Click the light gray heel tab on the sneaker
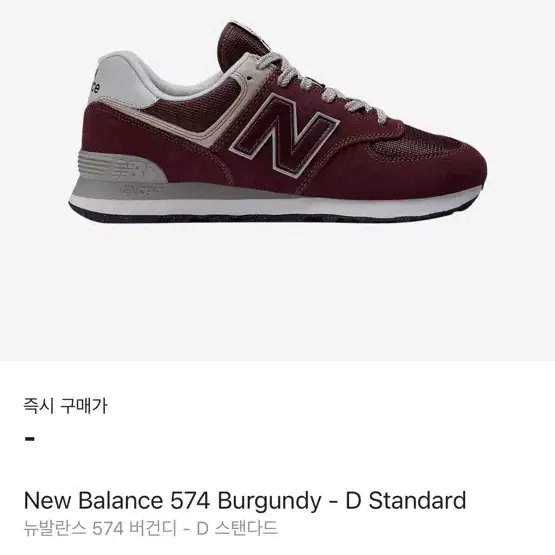This screenshot has width=555, height=555. coord(121,81)
